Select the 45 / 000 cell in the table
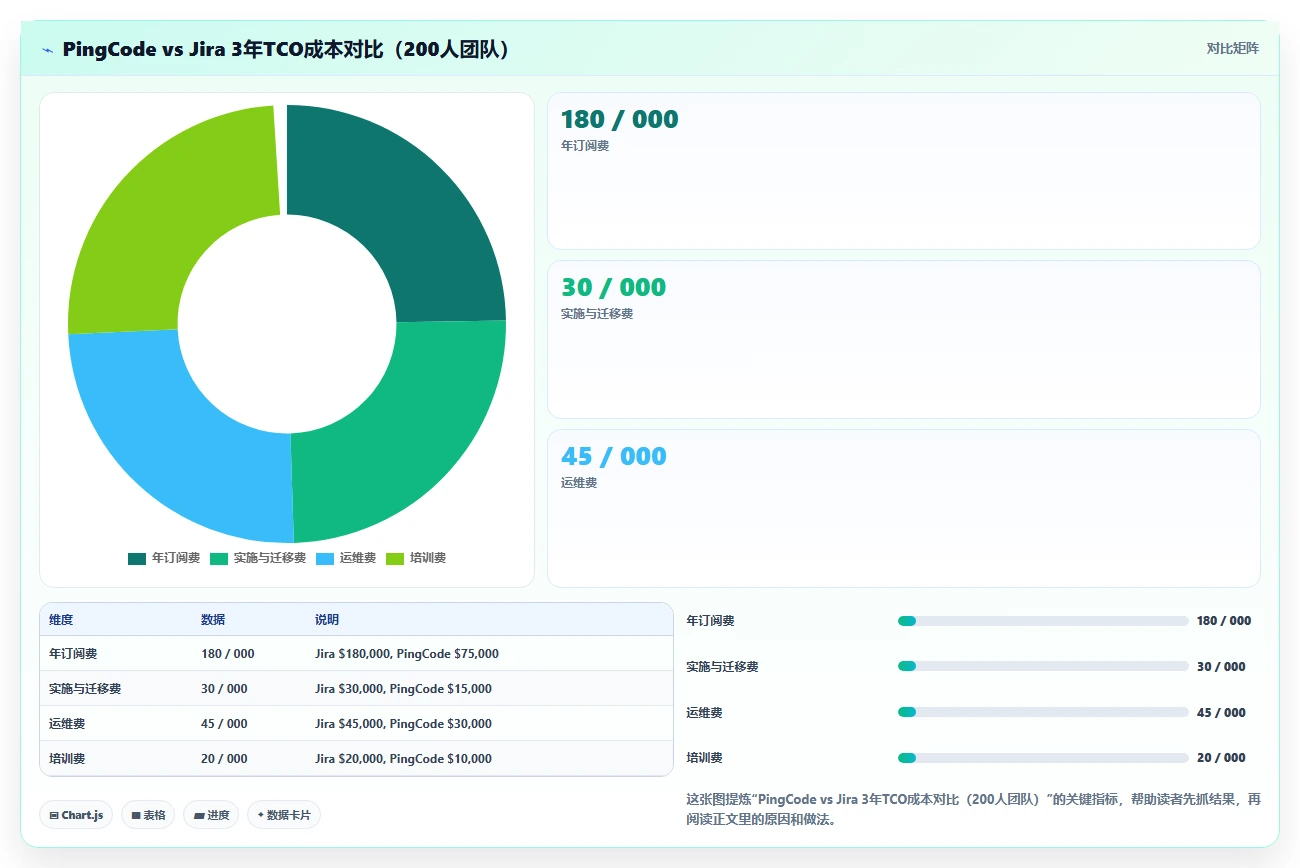Screen dimensions: 1300x868 (224, 724)
